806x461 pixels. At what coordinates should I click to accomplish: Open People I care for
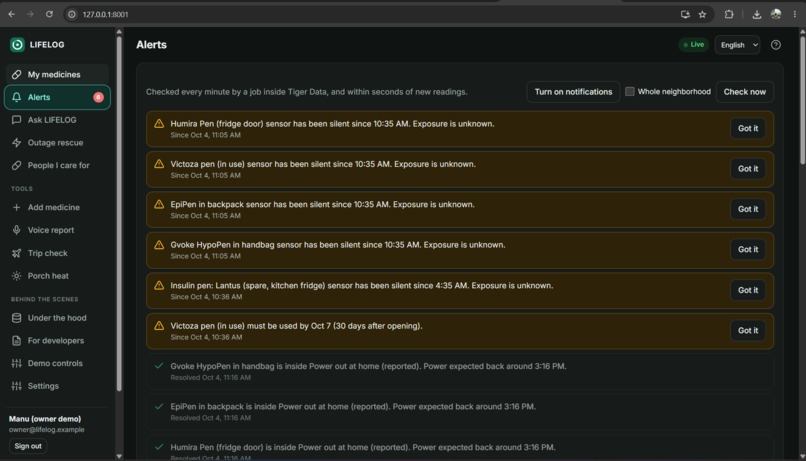(57, 165)
